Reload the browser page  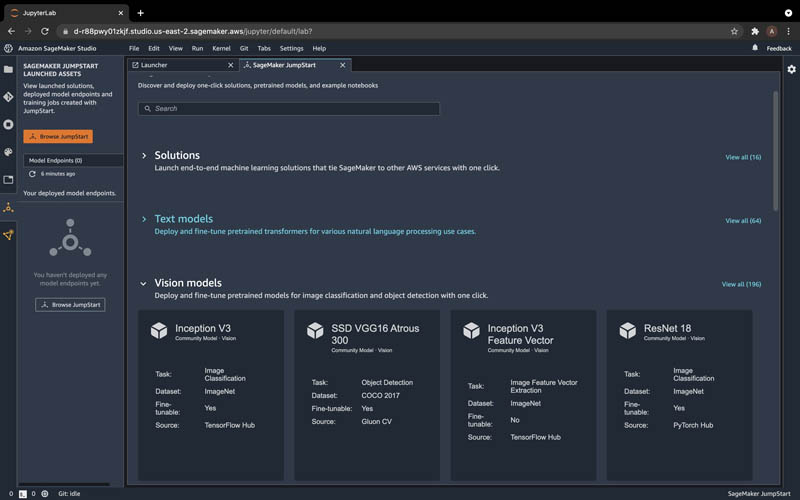click(45, 31)
